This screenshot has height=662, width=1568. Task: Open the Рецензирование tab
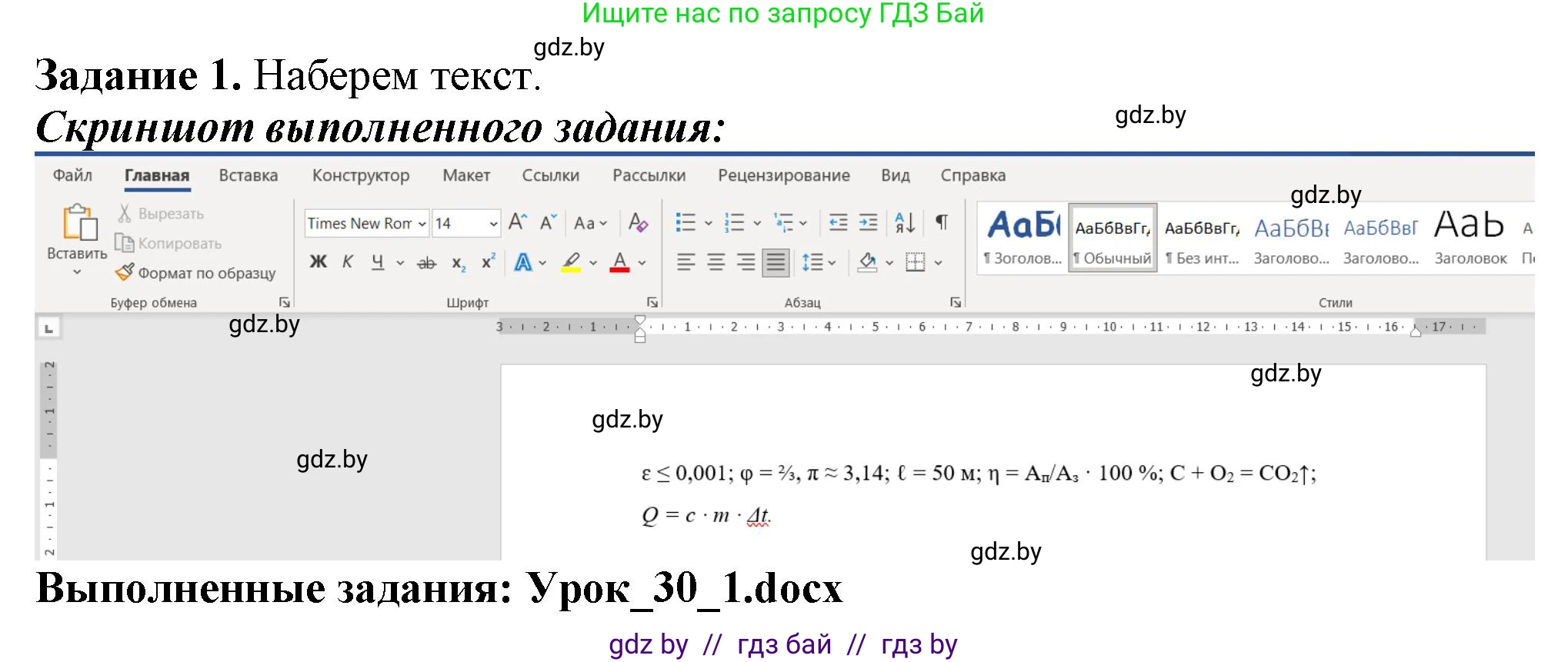tap(783, 175)
